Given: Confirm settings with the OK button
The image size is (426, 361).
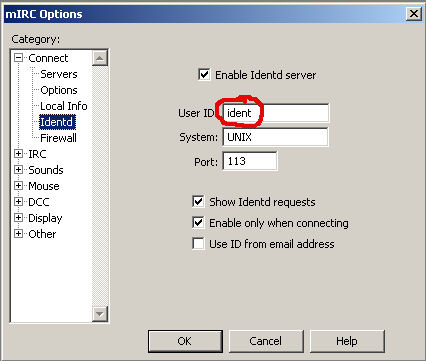Looking at the screenshot, I should (185, 341).
